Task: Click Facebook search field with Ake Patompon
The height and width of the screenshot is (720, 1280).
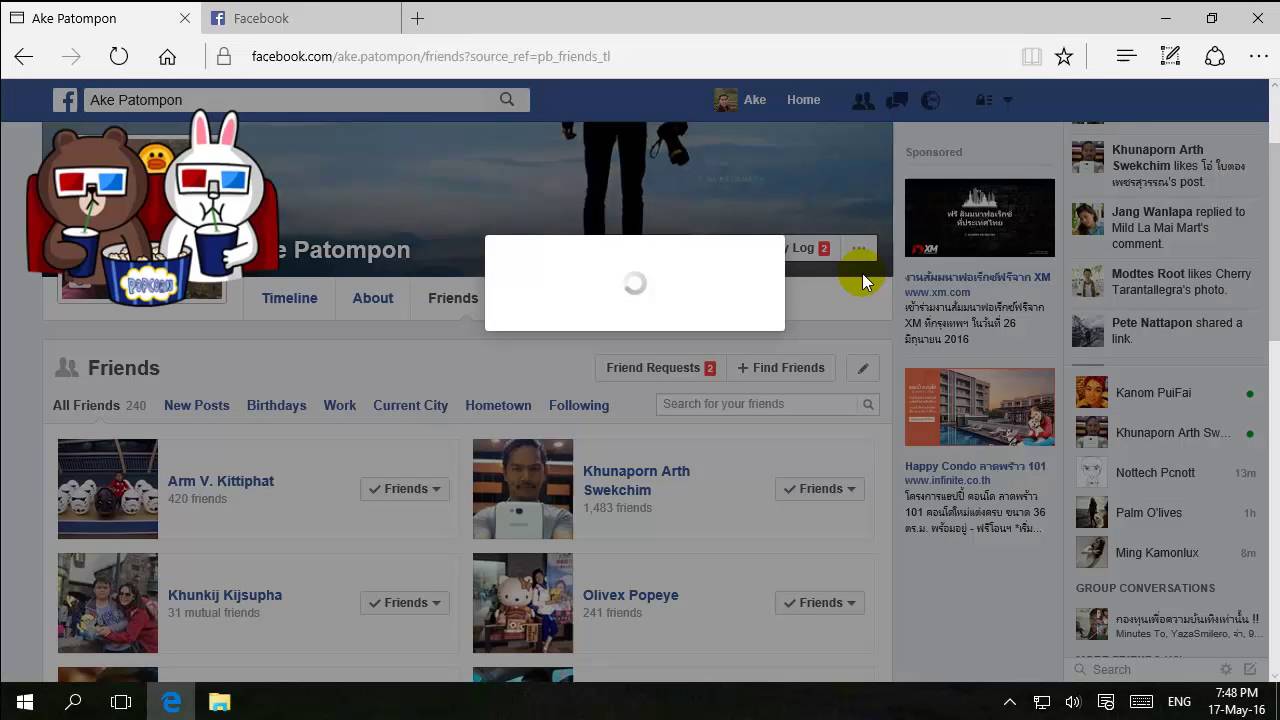Action: [290, 100]
